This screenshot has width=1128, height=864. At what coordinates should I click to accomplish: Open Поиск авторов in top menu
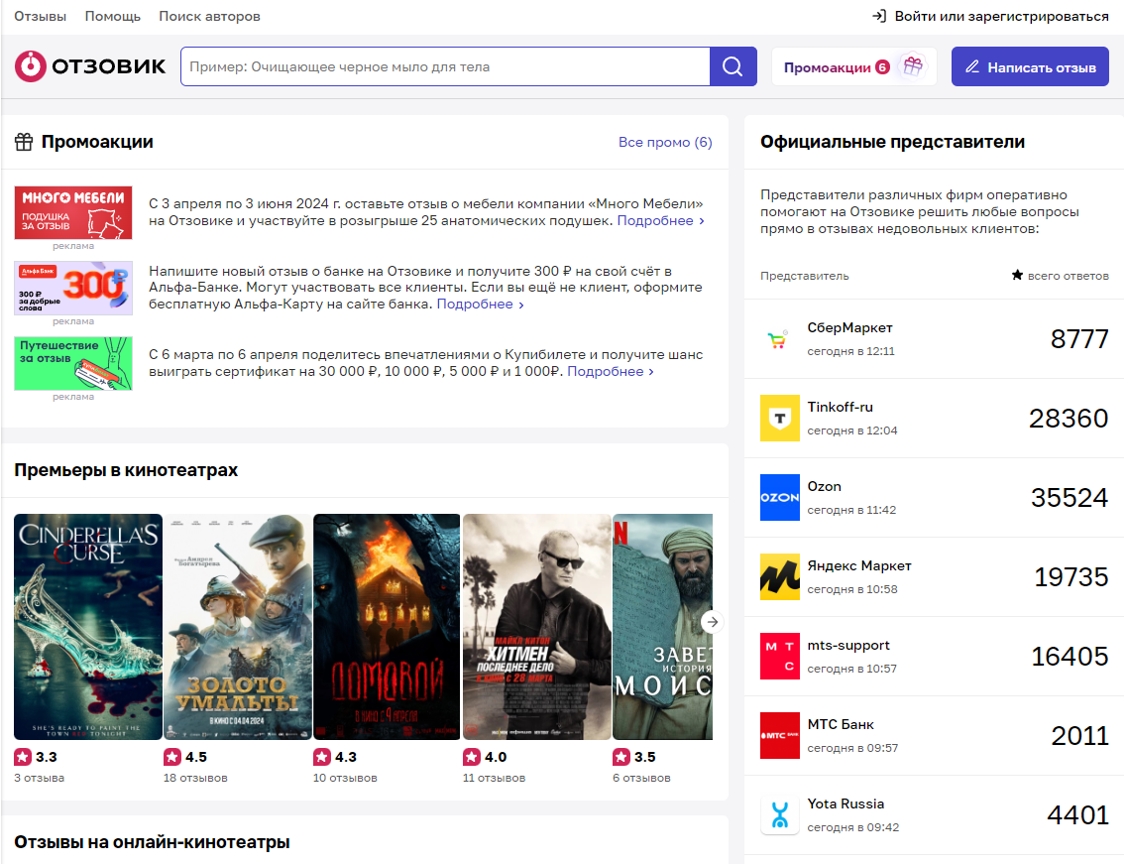pyautogui.click(x=209, y=16)
